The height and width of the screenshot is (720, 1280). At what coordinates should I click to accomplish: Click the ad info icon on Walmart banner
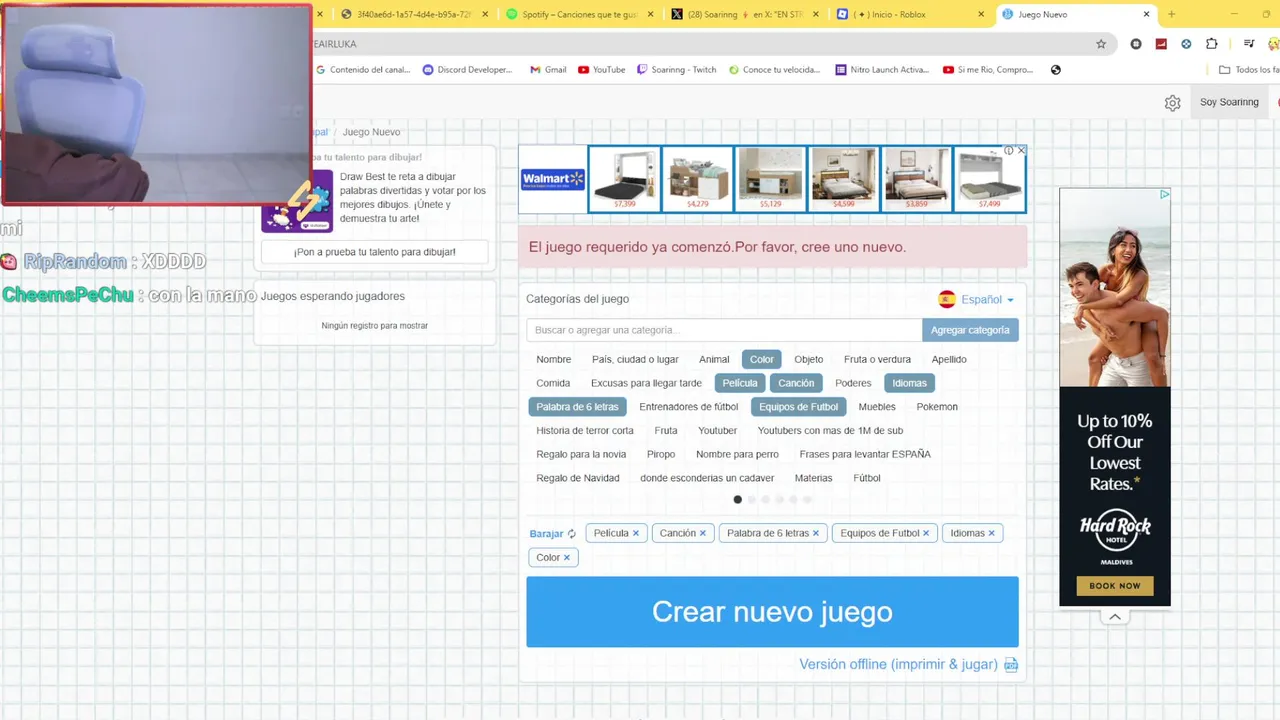coord(1009,150)
